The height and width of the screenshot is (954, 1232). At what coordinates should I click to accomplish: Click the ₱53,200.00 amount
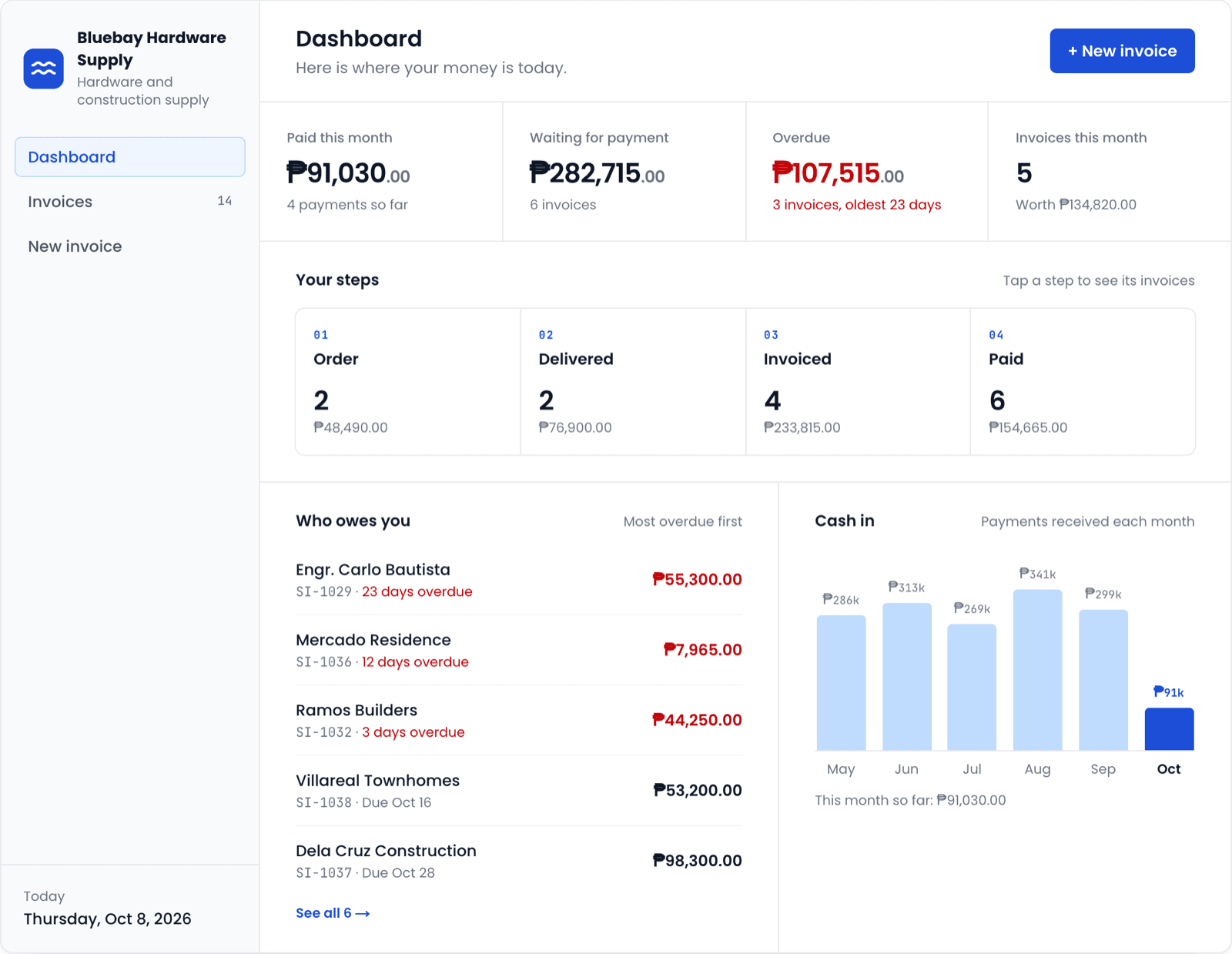pyautogui.click(x=697, y=791)
